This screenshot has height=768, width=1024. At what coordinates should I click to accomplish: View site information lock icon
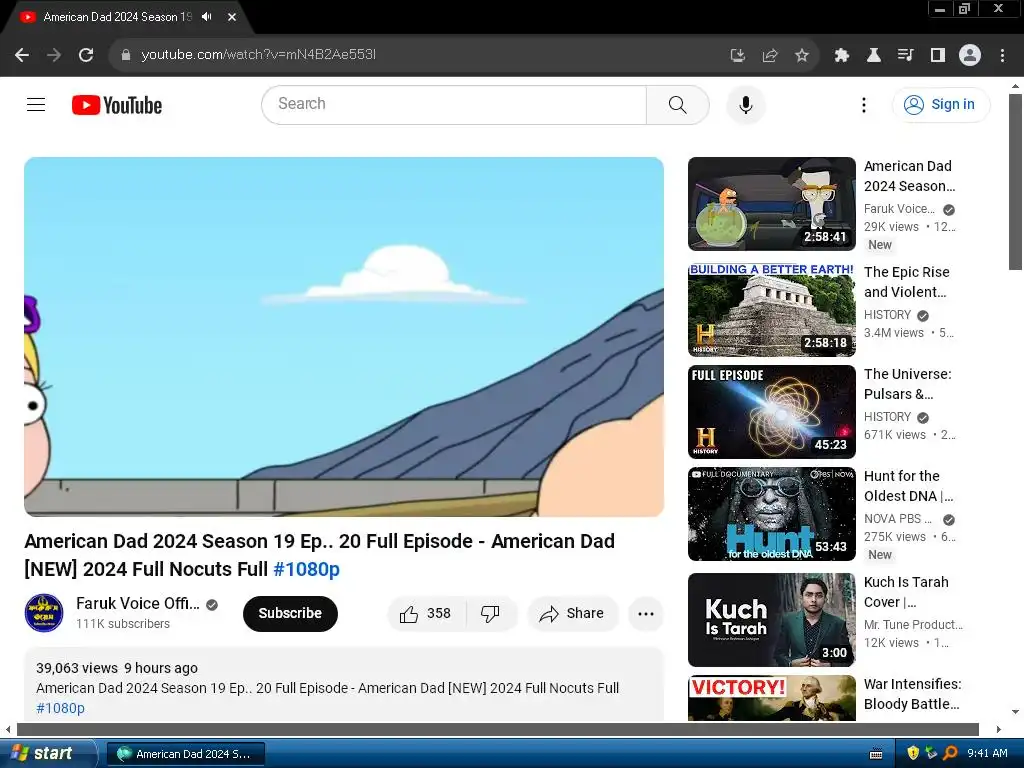(126, 55)
